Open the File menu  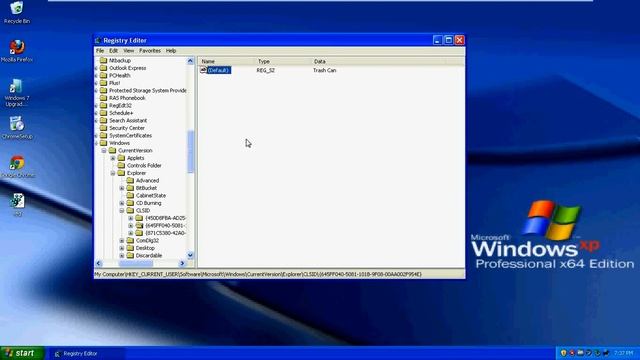pos(100,51)
